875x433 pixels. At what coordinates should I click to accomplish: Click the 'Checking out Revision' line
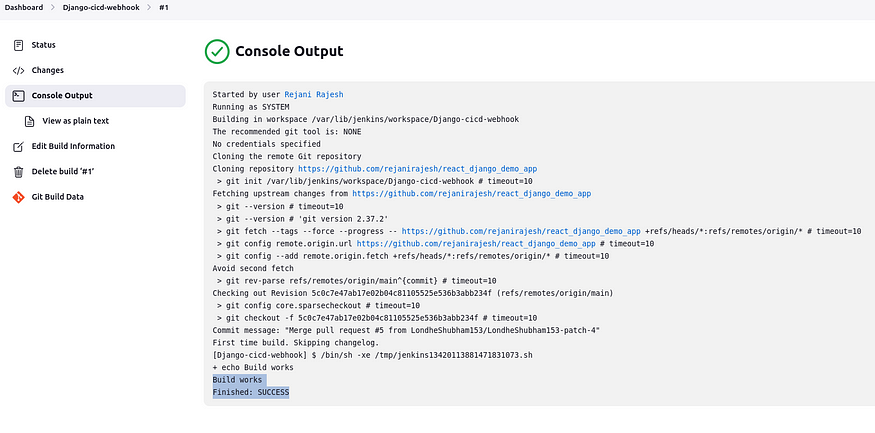click(412, 293)
